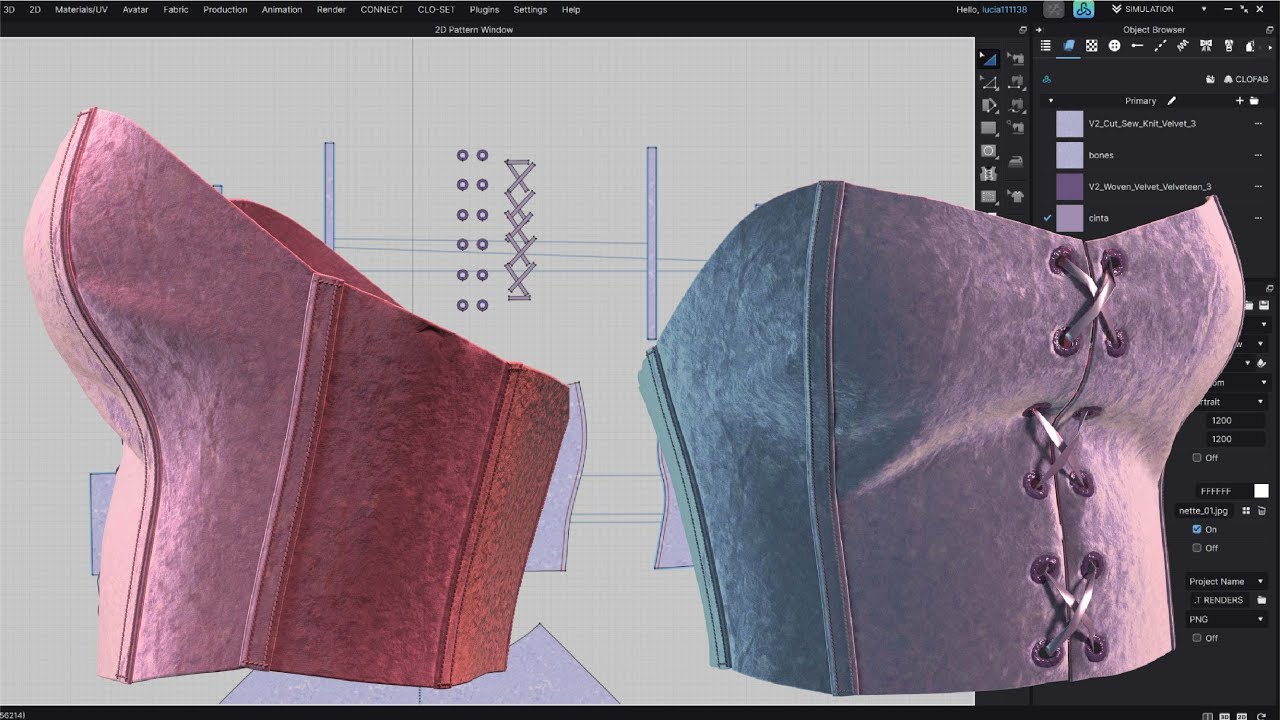Open the Plugins menu
Image resolution: width=1280 pixels, height=720 pixels.
coord(484,9)
